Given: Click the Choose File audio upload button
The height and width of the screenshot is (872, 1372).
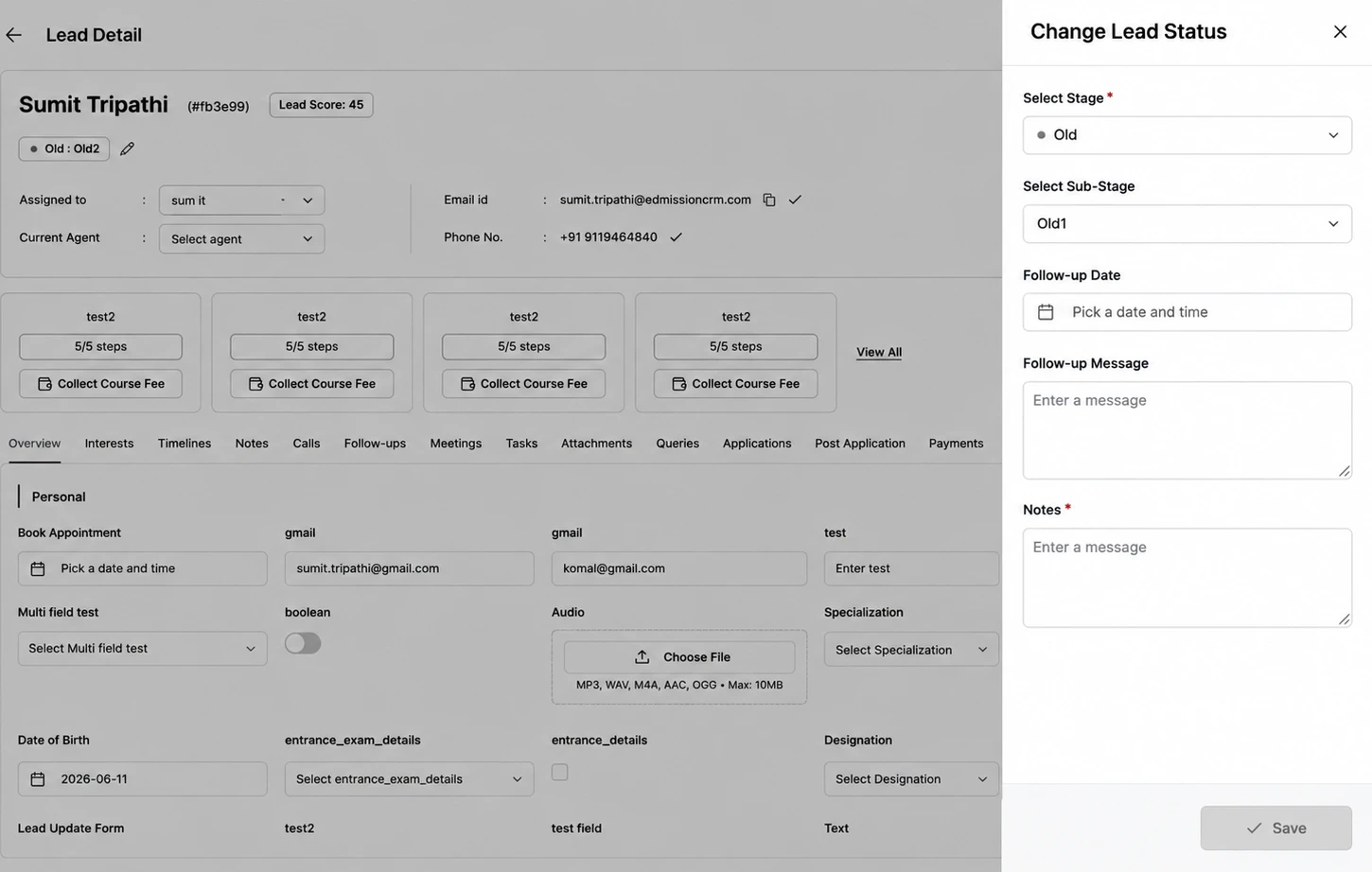Looking at the screenshot, I should pyautogui.click(x=679, y=657).
